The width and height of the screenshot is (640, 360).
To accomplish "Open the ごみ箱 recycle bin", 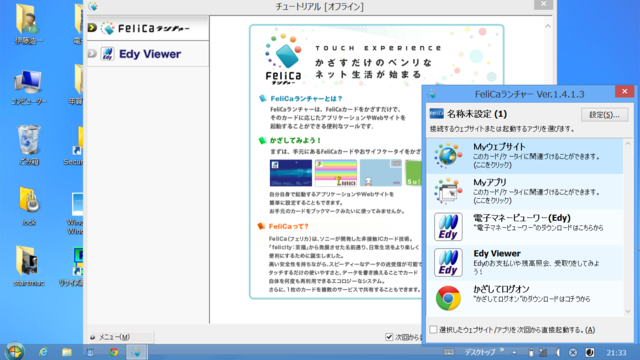I will [29, 145].
